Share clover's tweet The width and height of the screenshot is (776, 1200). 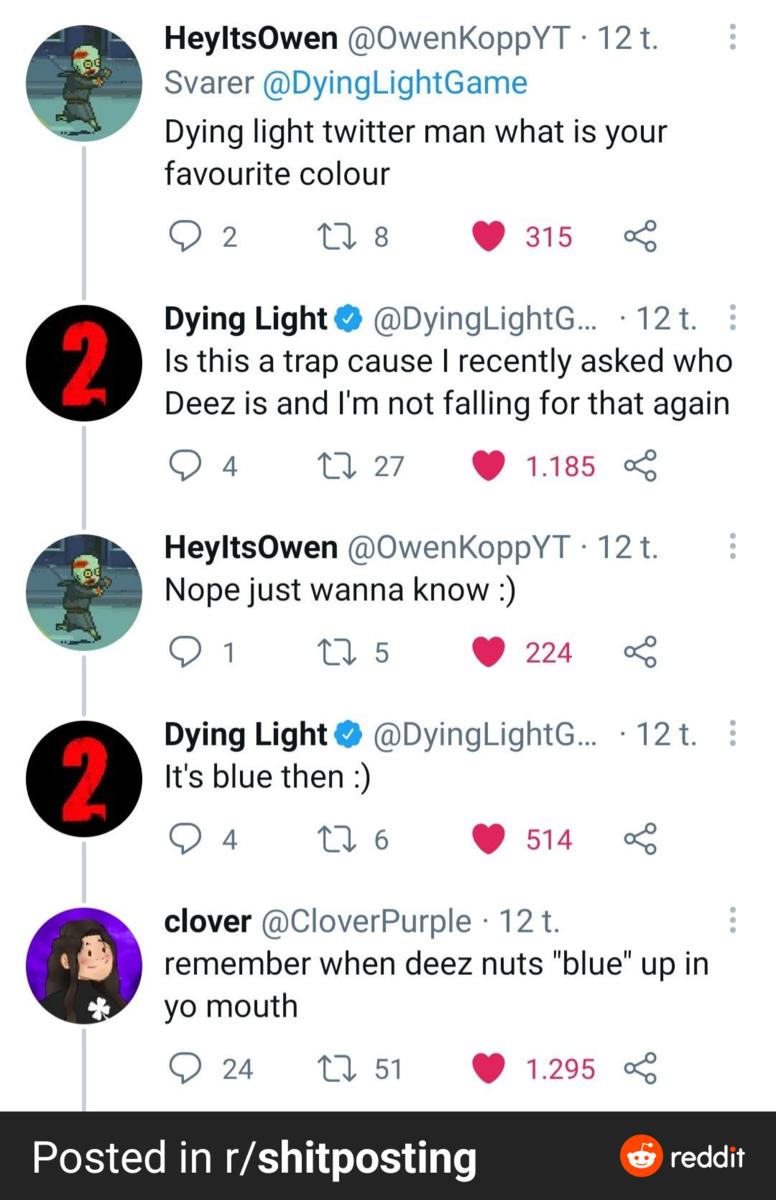pyautogui.click(x=639, y=1069)
